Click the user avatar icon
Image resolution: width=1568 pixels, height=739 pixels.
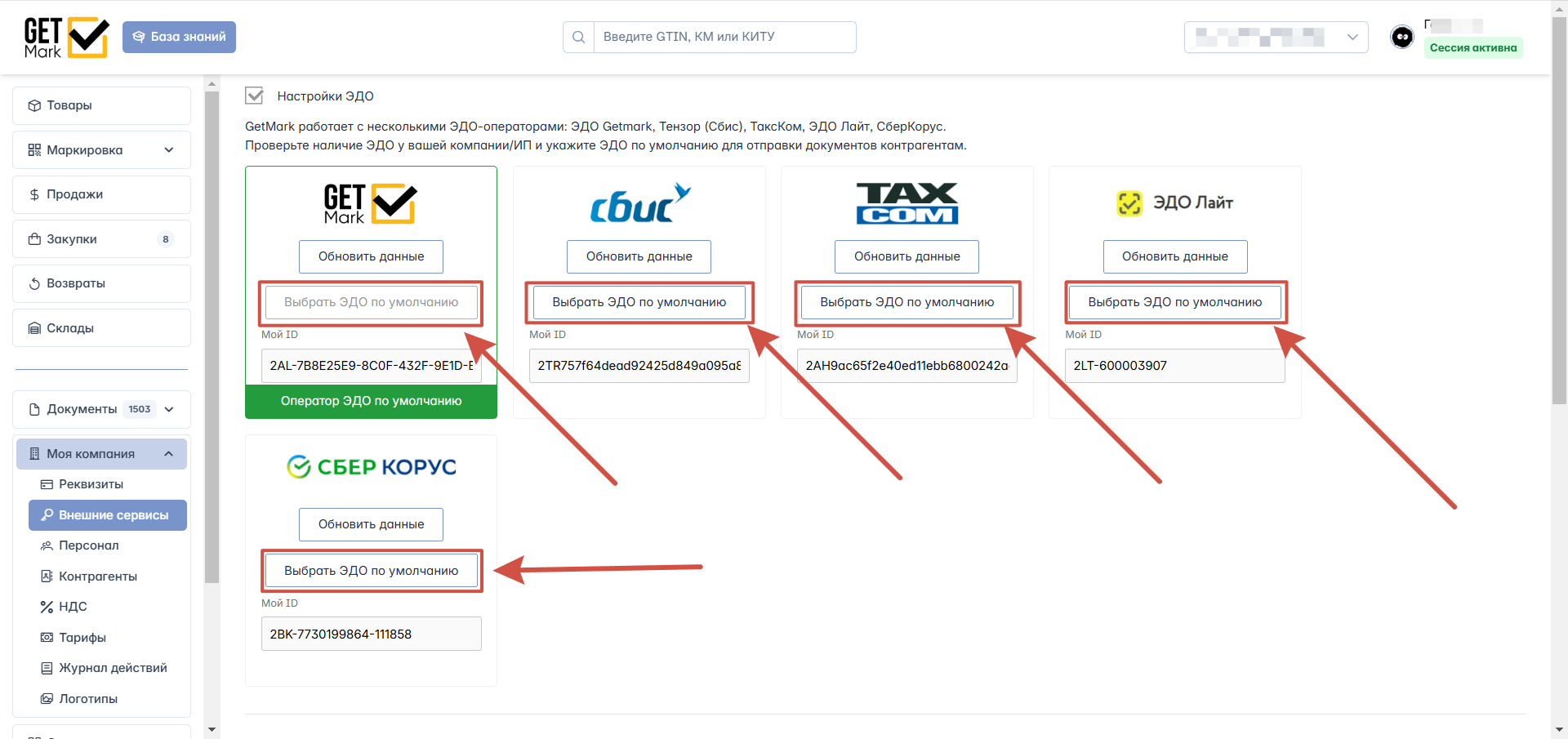pos(1402,37)
